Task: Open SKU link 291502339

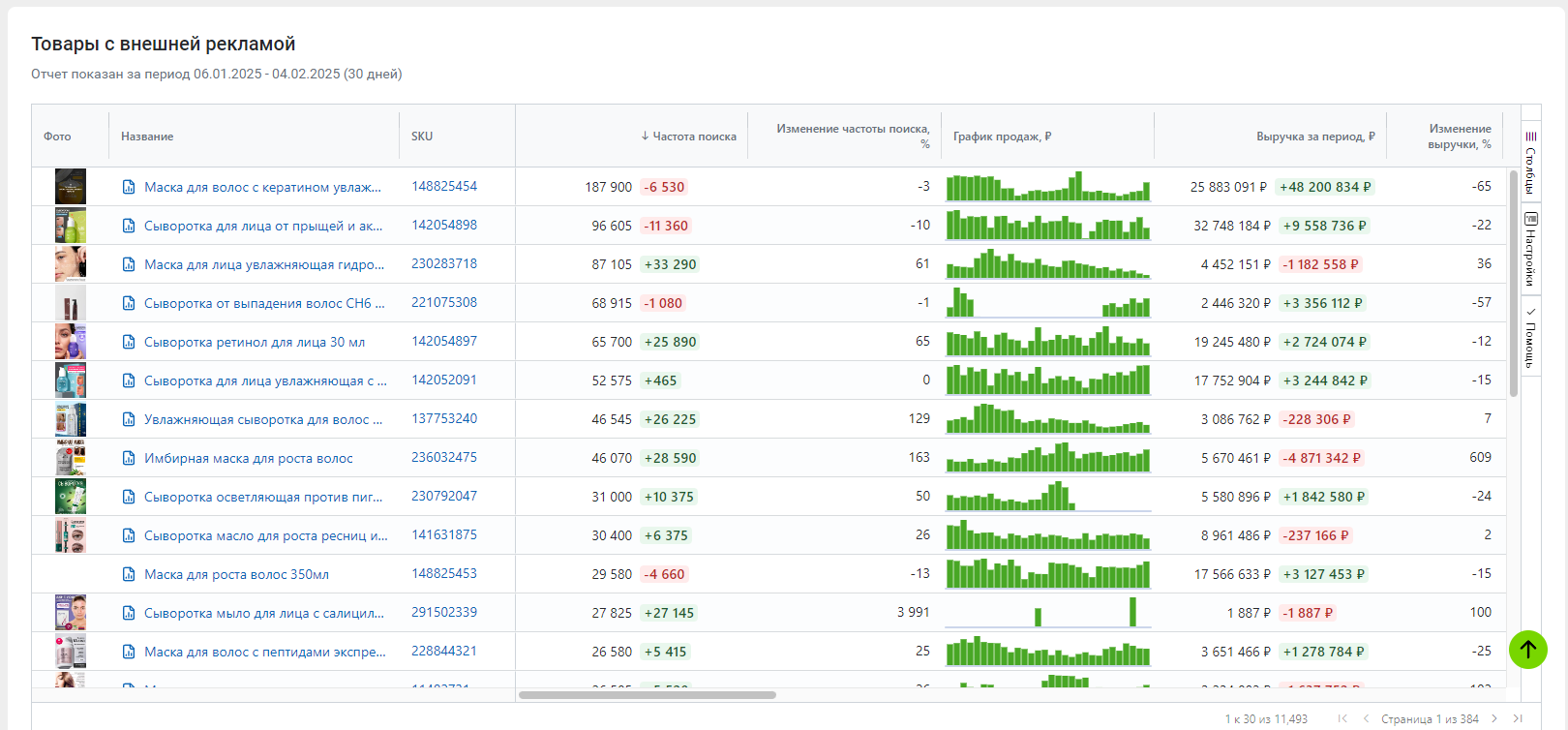Action: pyautogui.click(x=444, y=613)
